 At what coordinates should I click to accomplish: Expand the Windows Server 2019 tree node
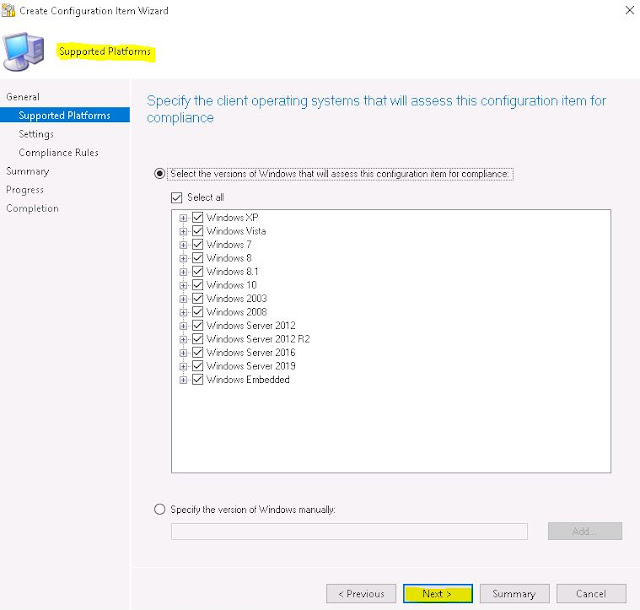click(183, 366)
